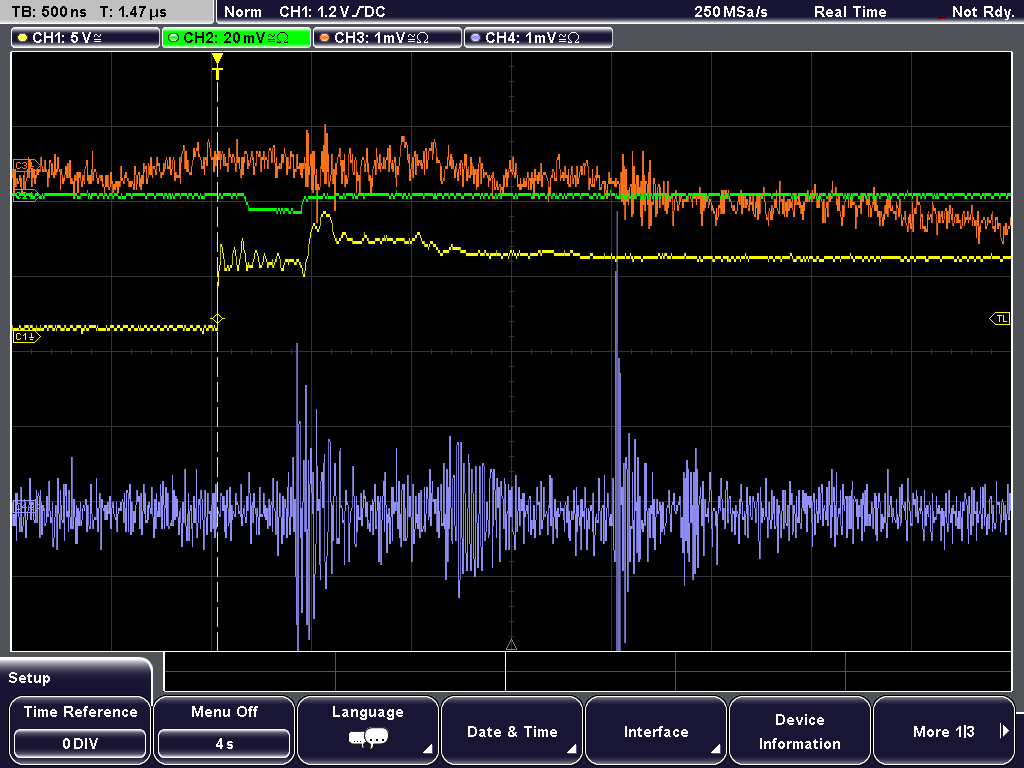Click the Real Time acquisition label
The height and width of the screenshot is (768, 1024).
click(850, 12)
